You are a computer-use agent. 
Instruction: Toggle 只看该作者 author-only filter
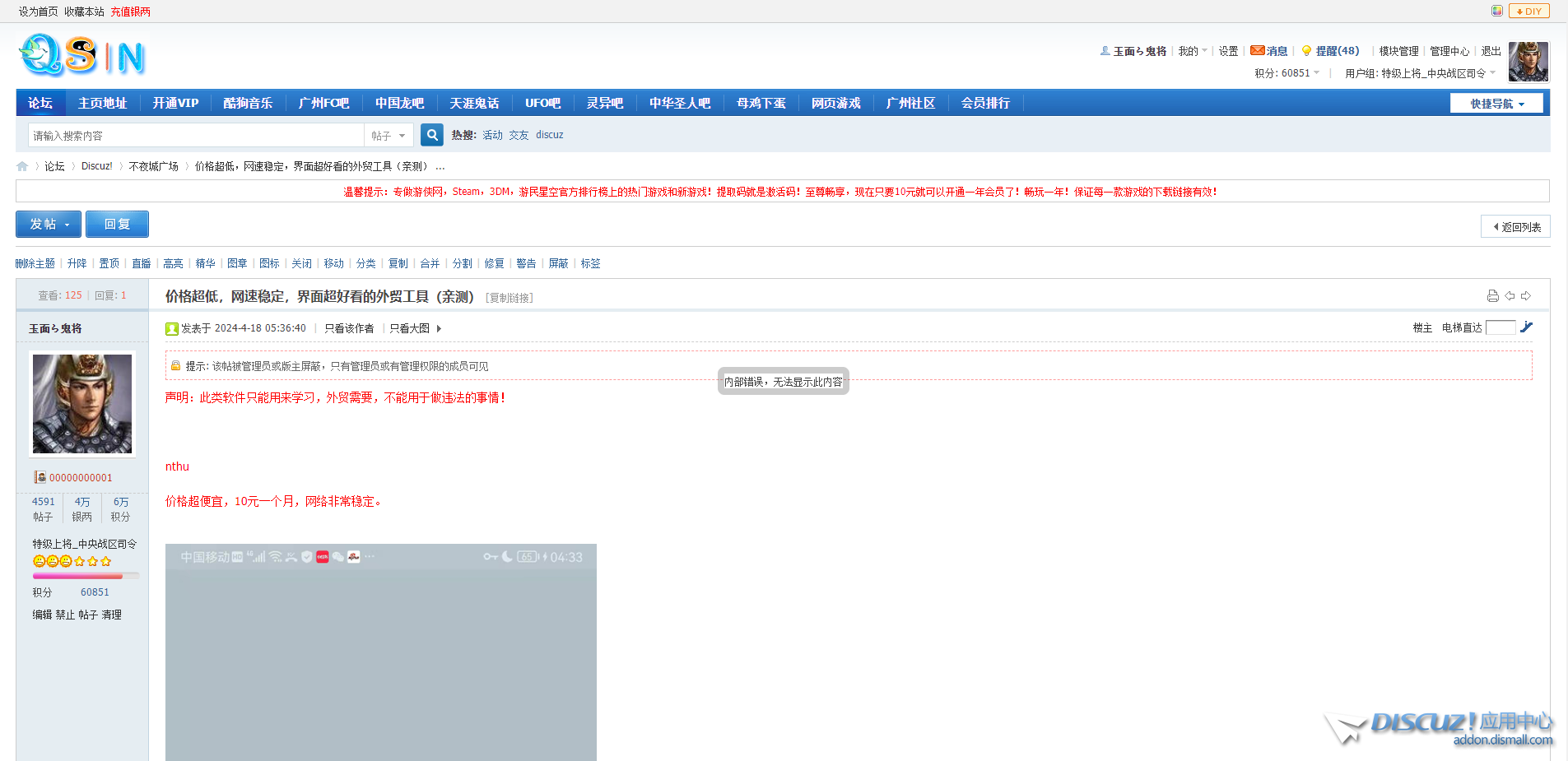349,328
